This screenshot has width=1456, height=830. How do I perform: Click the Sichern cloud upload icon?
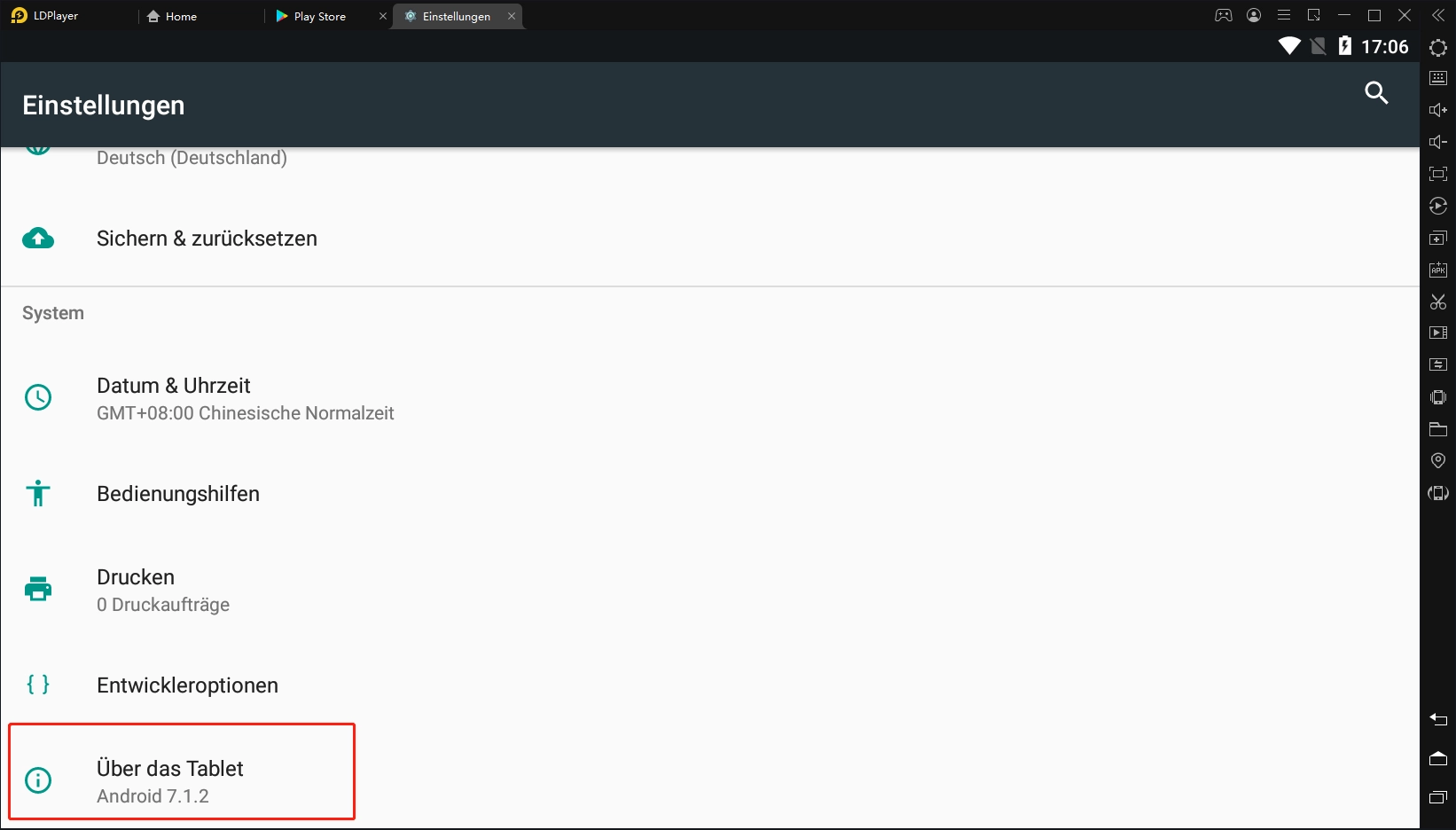pos(38,239)
